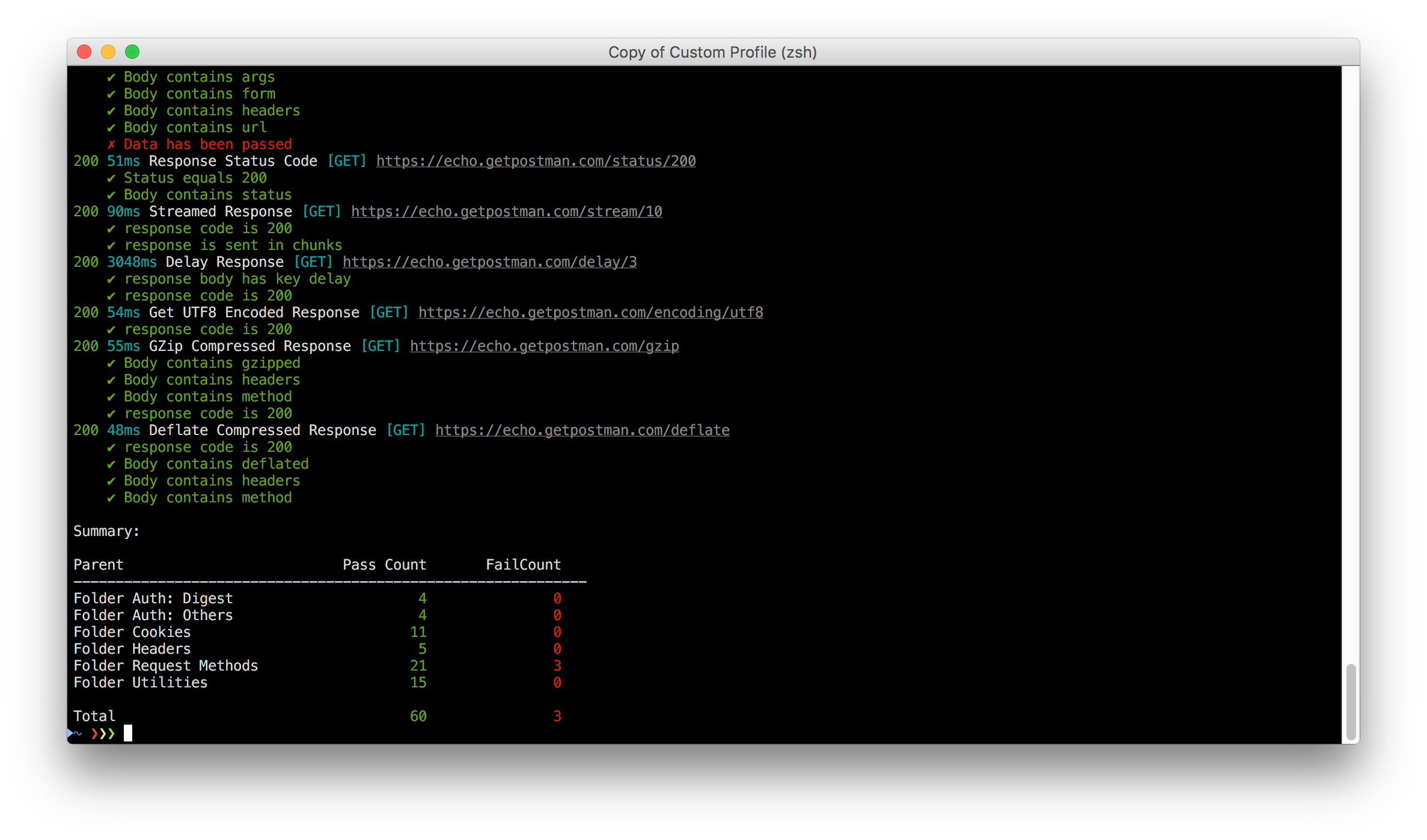Click the red close window button

[84, 52]
